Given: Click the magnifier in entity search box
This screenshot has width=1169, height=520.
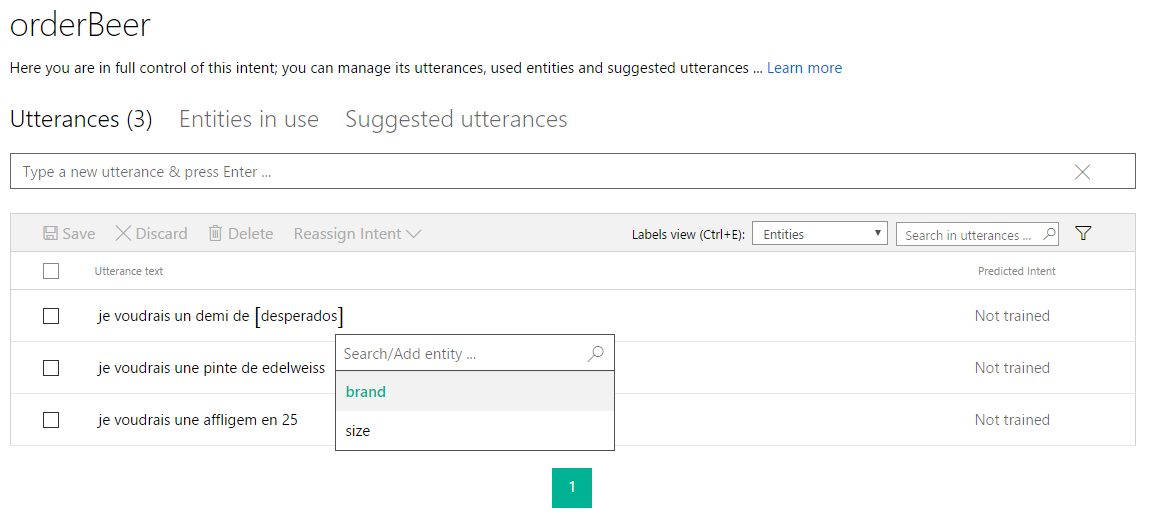Looking at the screenshot, I should (x=595, y=354).
